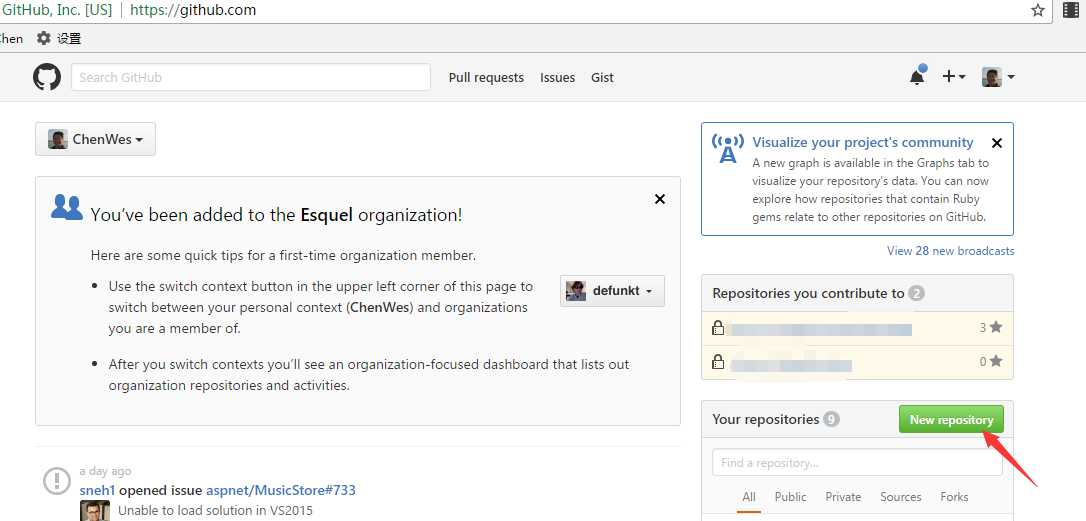This screenshot has width=1086, height=521.
Task: Focus the Find a repository field
Action: pos(857,462)
